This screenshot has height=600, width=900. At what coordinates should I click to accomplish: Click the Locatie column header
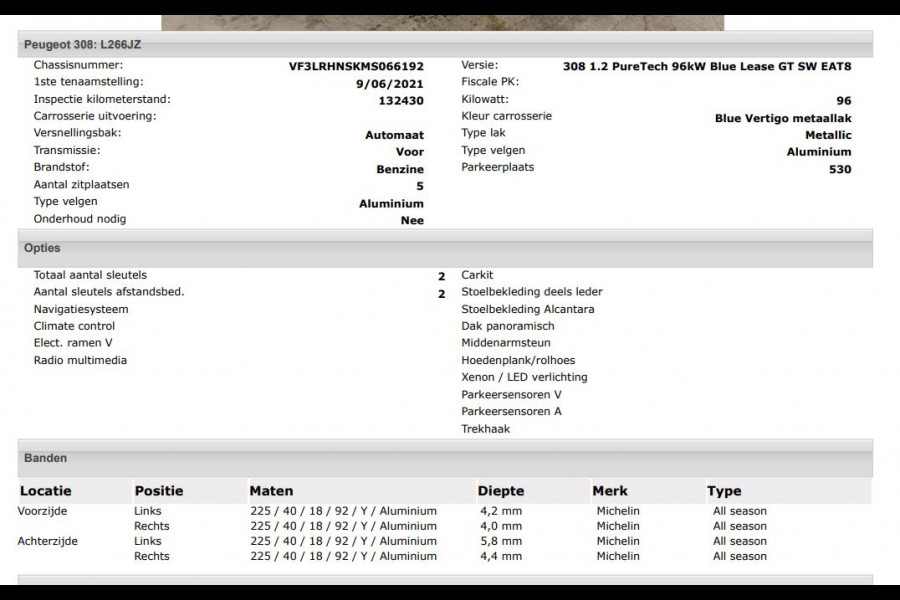(46, 491)
